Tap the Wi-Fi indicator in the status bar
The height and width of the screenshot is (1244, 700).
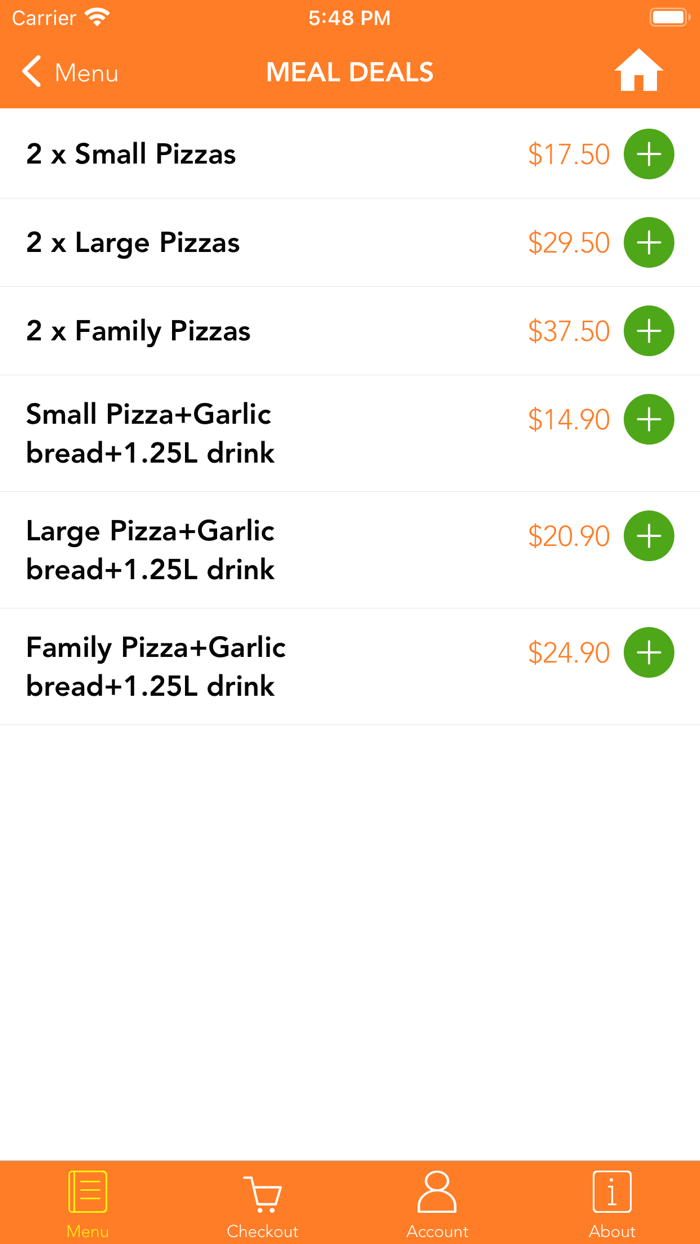point(97,16)
